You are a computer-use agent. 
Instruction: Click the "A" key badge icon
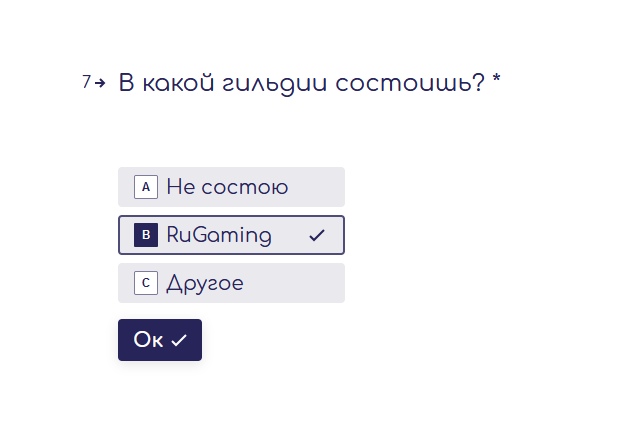tap(146, 187)
